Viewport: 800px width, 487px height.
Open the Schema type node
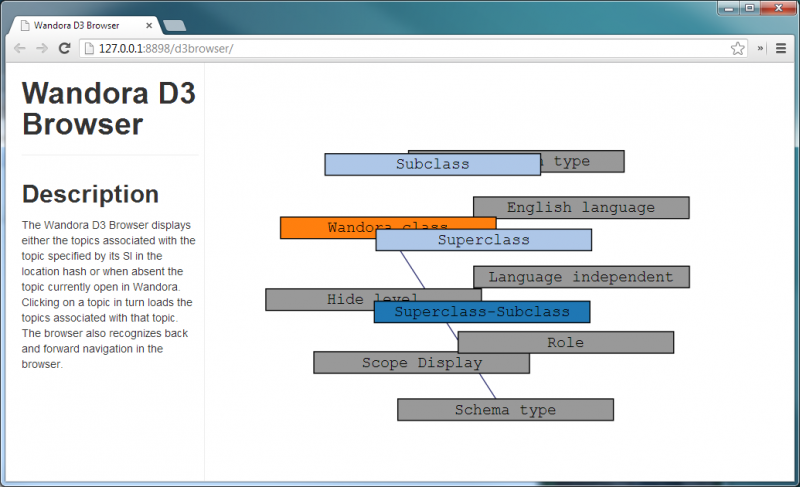point(505,410)
